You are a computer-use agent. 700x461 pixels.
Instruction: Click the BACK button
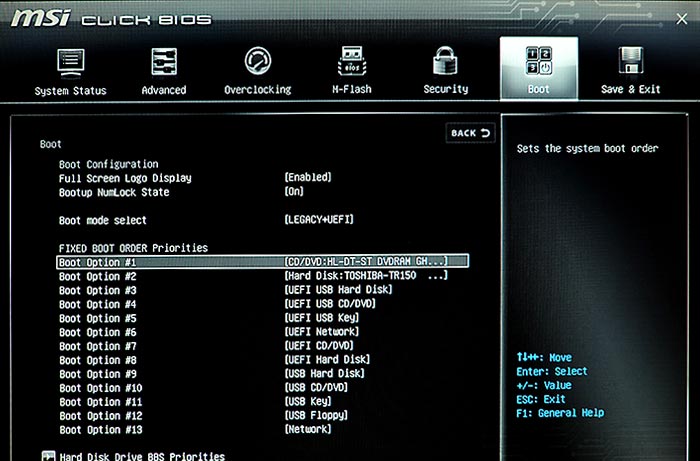tap(470, 133)
